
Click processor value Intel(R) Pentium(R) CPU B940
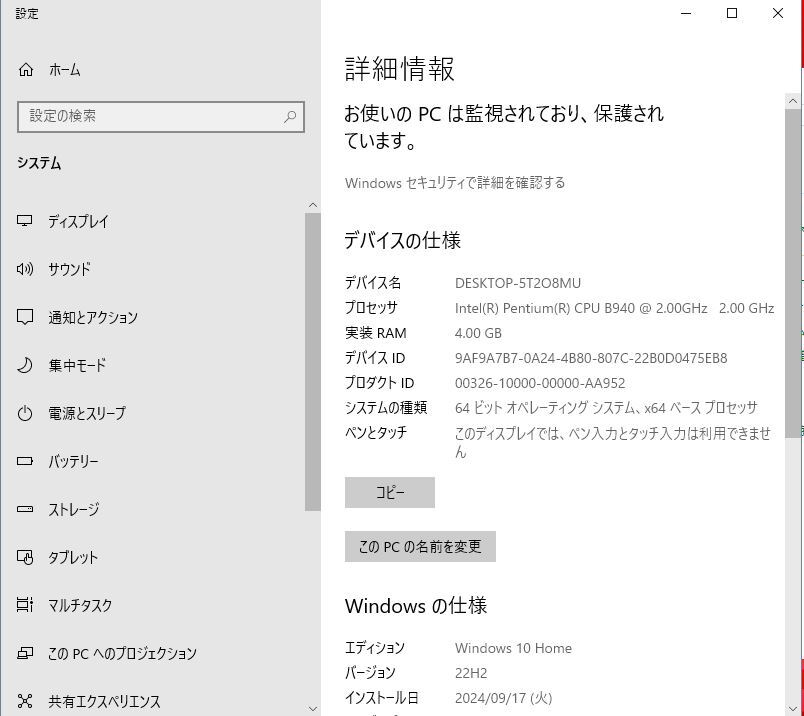(x=614, y=308)
